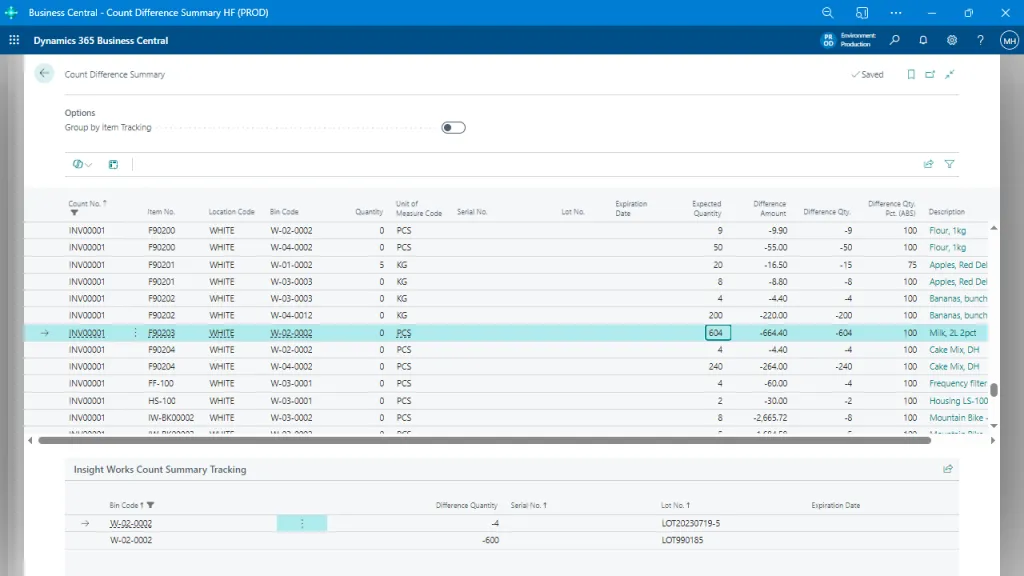Open the row options menu for F90203
Viewport: 1024px width, 576px height.
tap(136, 332)
